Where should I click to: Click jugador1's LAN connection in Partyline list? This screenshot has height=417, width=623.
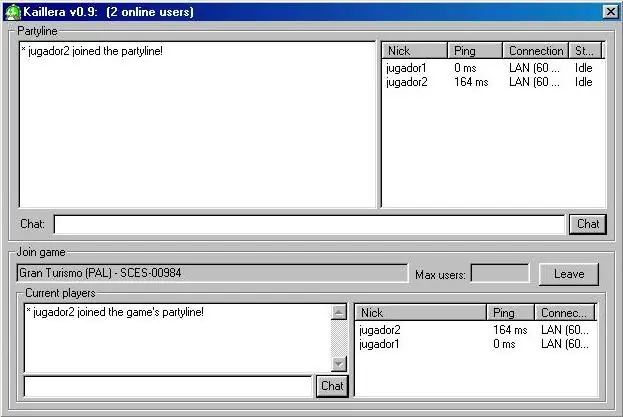534,68
